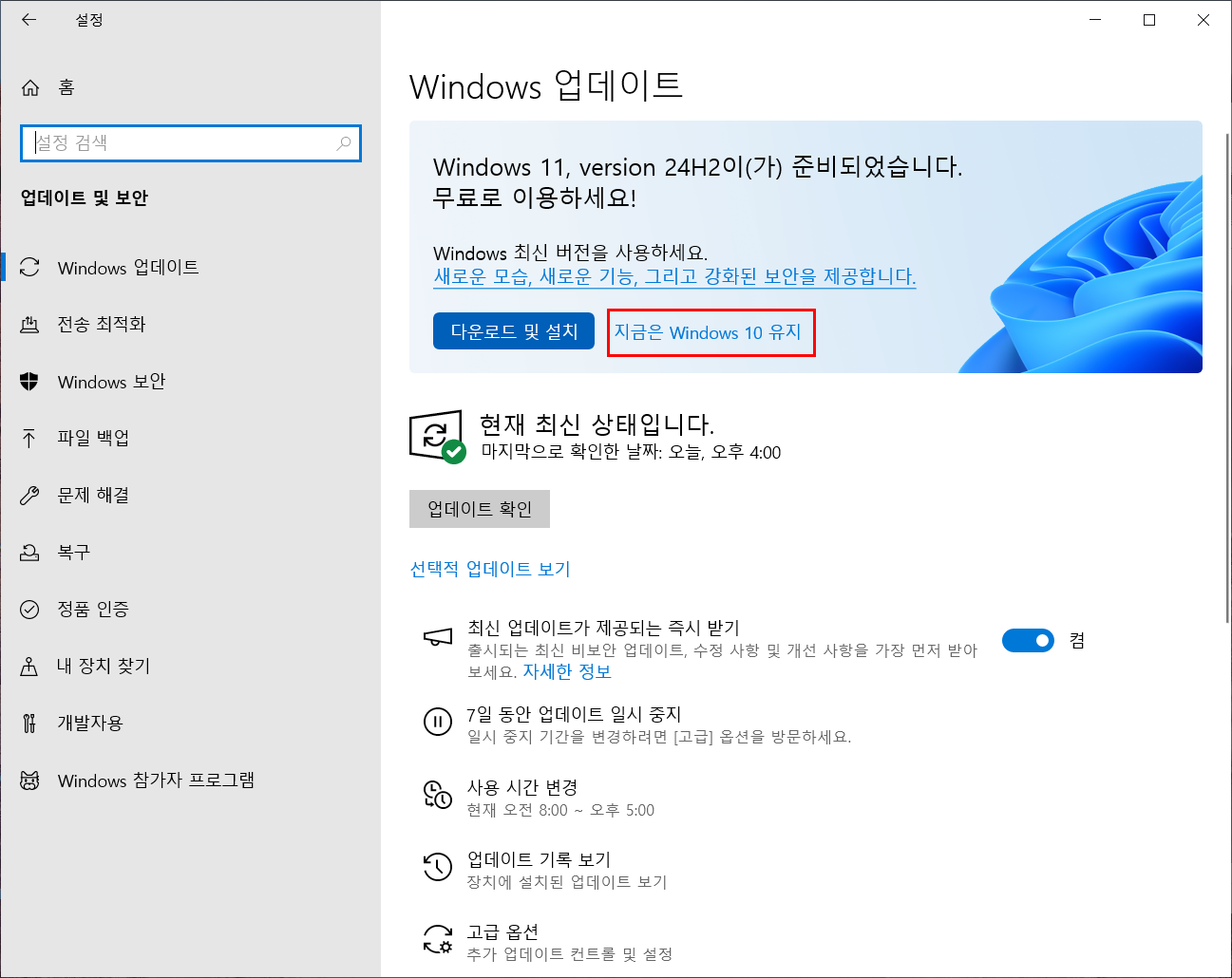The image size is (1232, 978).
Task: Open Windows 참가자 프로그램 page
Action: coord(190,781)
